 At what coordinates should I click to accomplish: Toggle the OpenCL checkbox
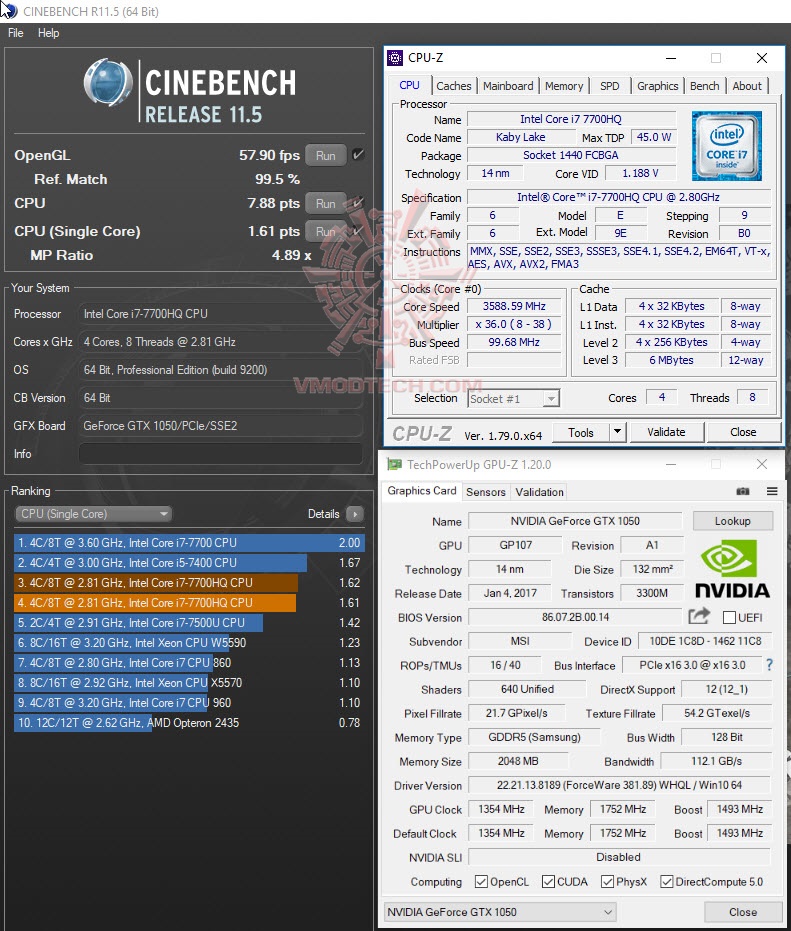tap(482, 881)
